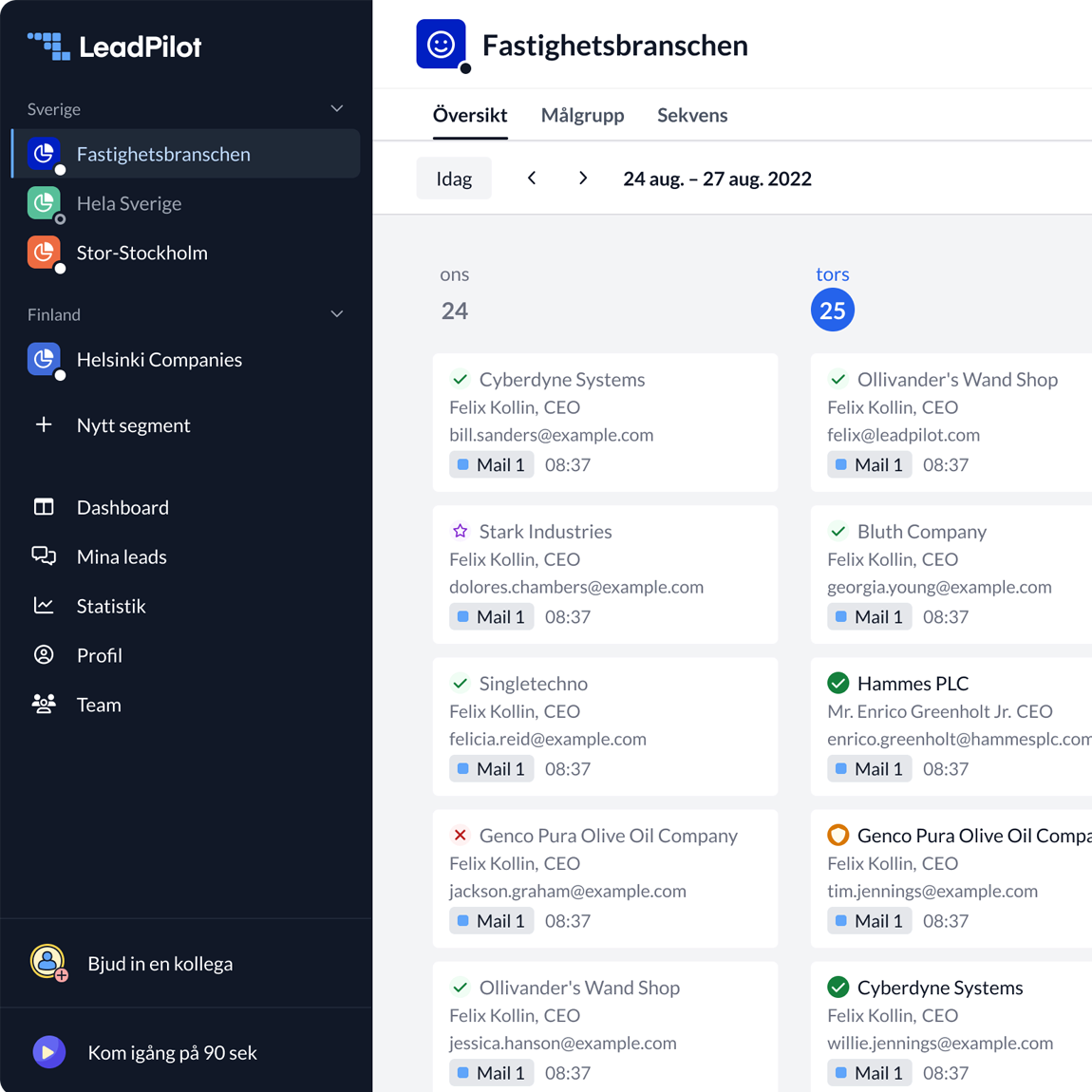Image resolution: width=1092 pixels, height=1092 pixels.
Task: Select thursday date 25 circle
Action: click(832, 310)
